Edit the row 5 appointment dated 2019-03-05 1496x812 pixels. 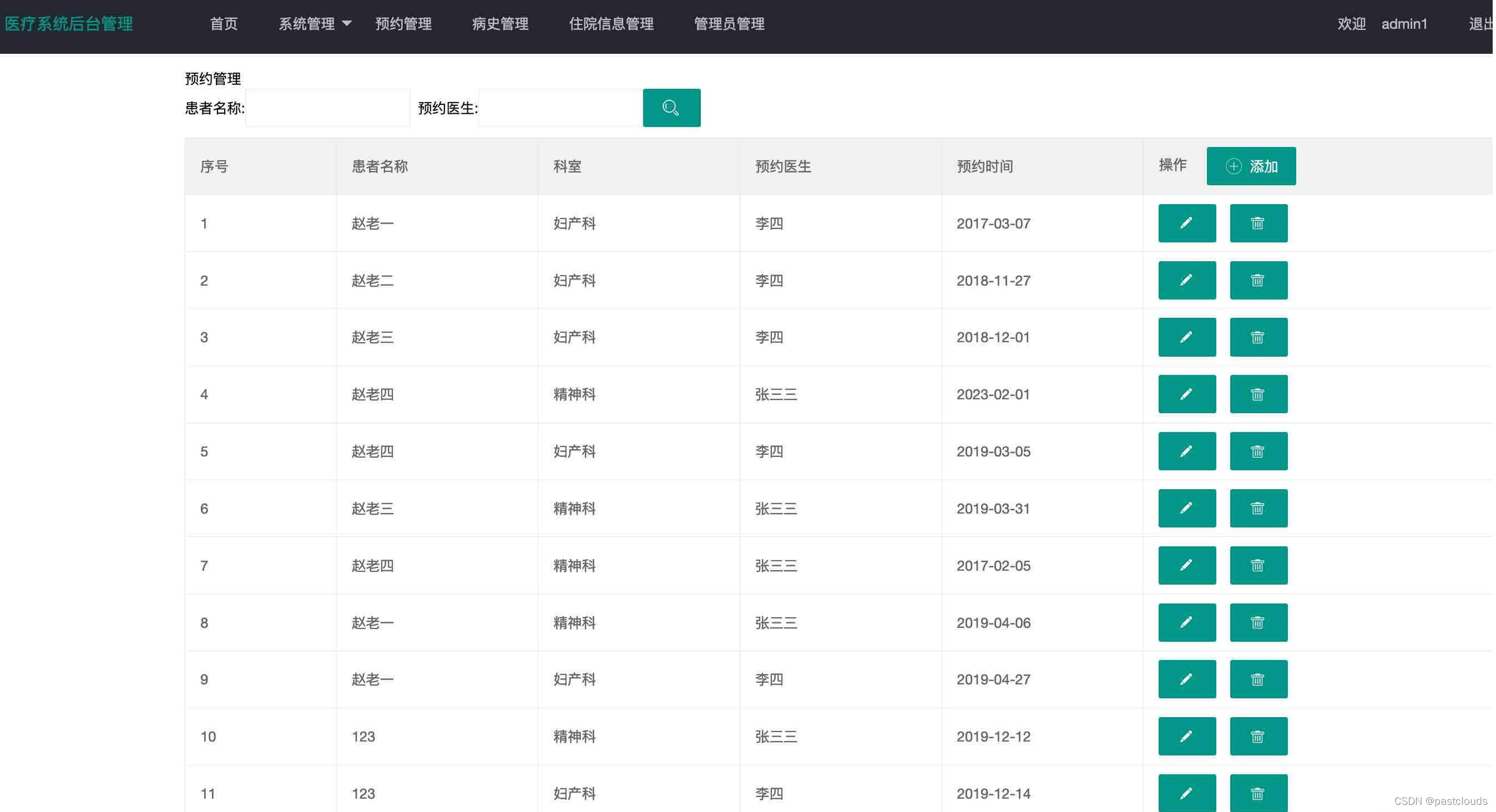(x=1186, y=451)
